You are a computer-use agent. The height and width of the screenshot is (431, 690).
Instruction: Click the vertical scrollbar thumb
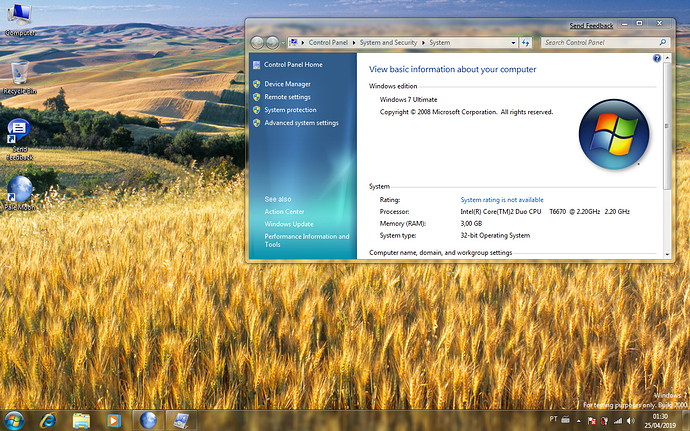pos(667,126)
